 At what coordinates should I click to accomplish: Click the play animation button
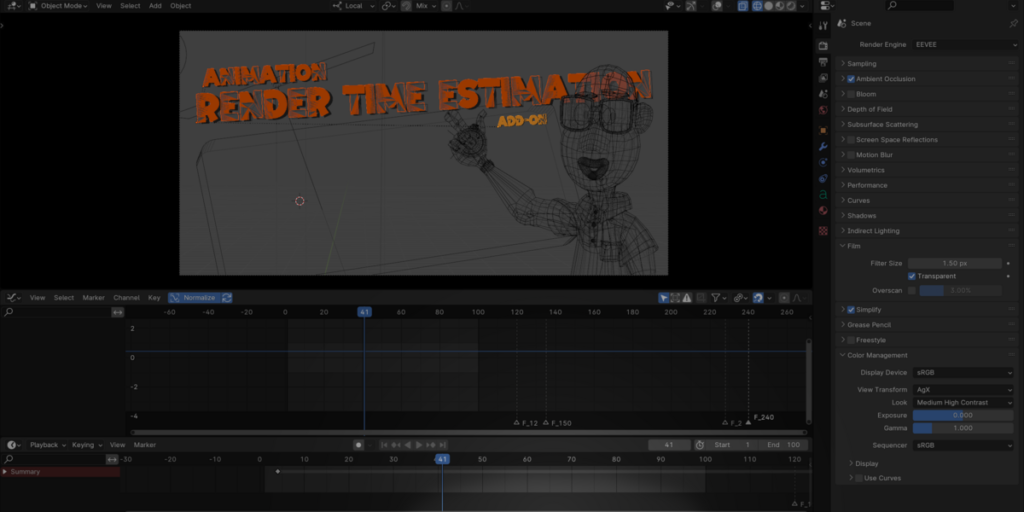pos(419,445)
